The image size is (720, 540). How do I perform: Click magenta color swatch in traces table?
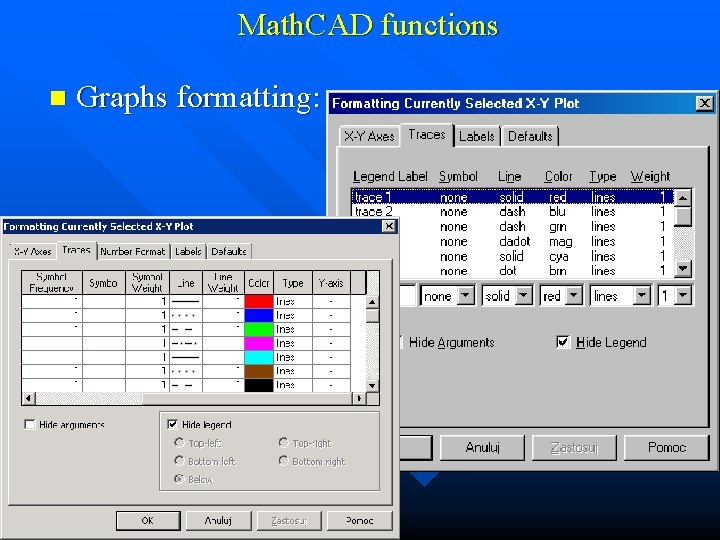[259, 343]
